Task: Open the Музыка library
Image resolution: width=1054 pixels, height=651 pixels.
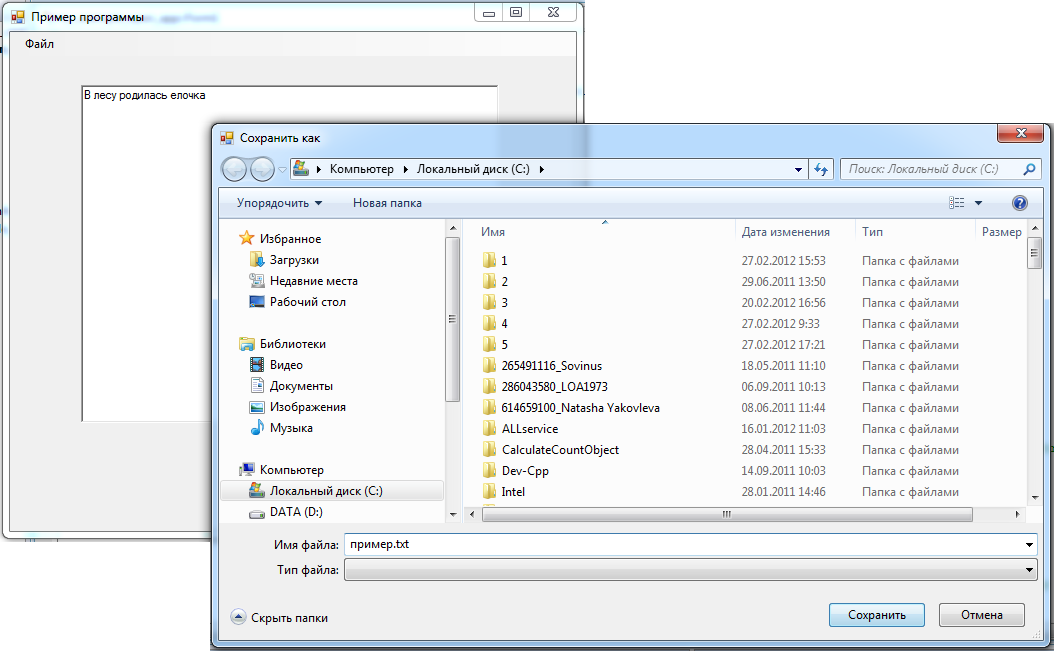Action: 281,428
